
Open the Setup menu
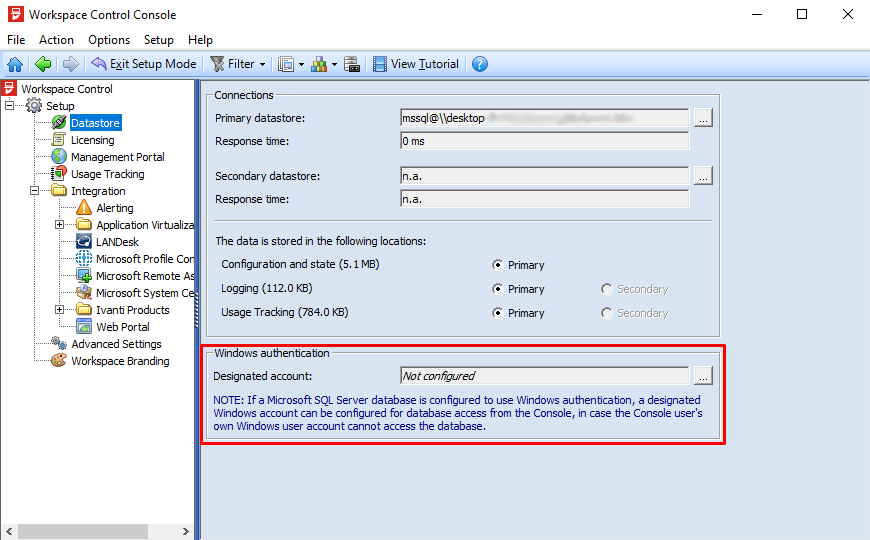159,40
